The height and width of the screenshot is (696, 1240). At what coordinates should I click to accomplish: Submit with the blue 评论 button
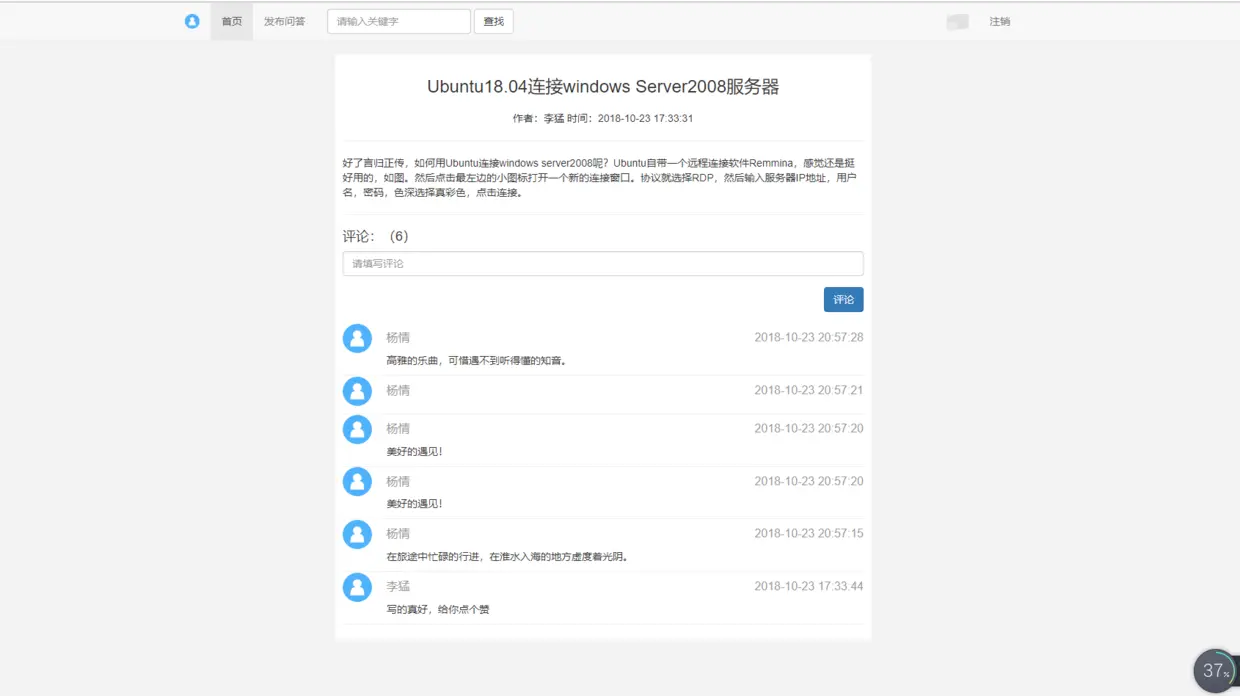tap(843, 299)
